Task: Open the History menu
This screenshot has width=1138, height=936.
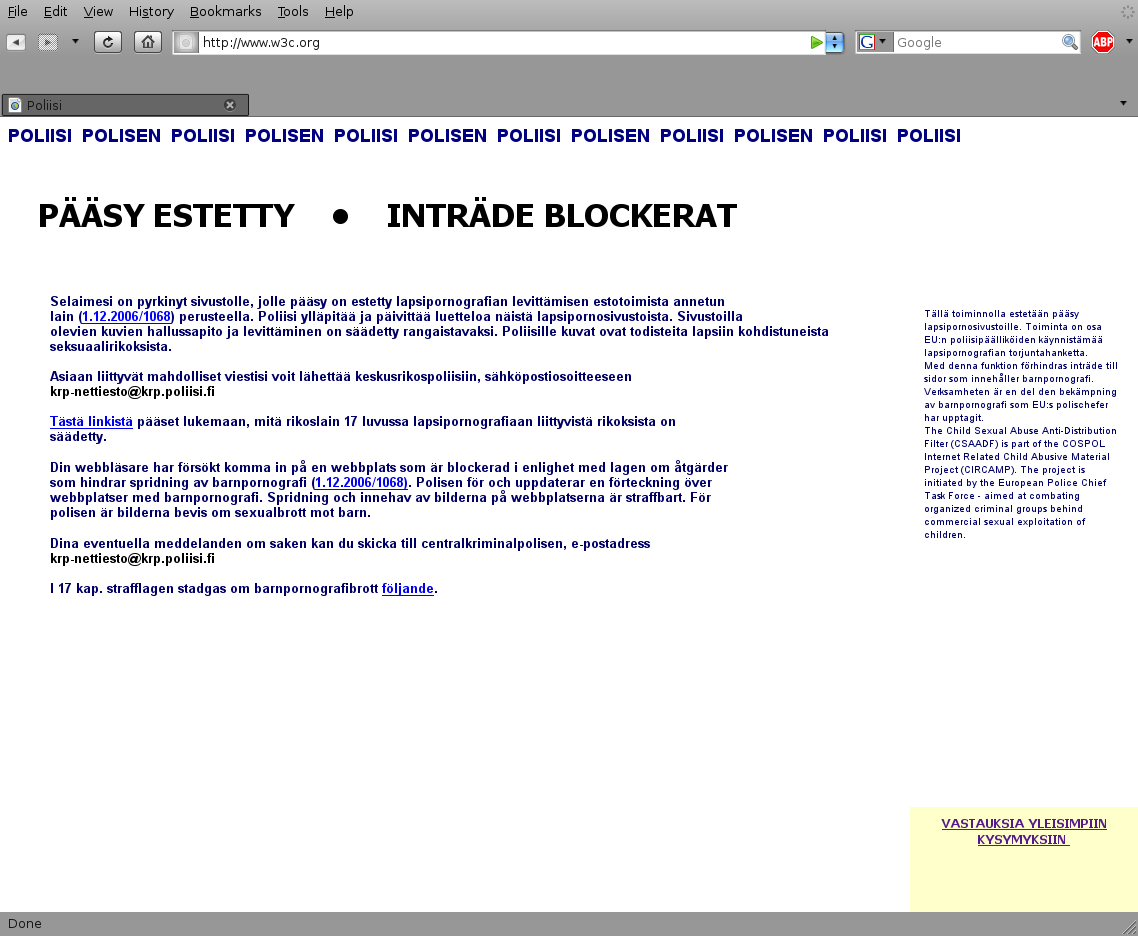Action: point(151,11)
